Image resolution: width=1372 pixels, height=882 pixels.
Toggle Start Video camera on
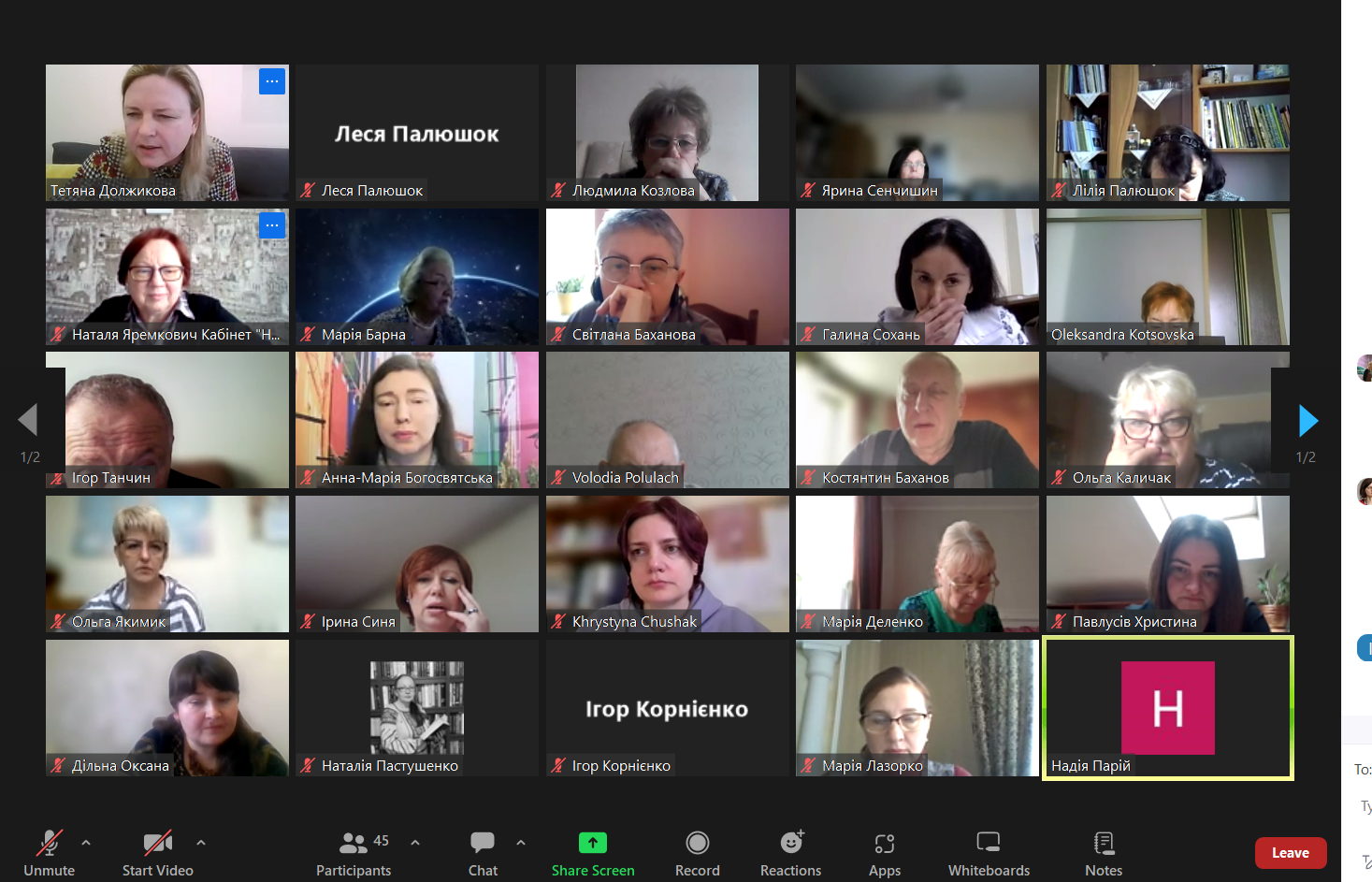click(157, 844)
